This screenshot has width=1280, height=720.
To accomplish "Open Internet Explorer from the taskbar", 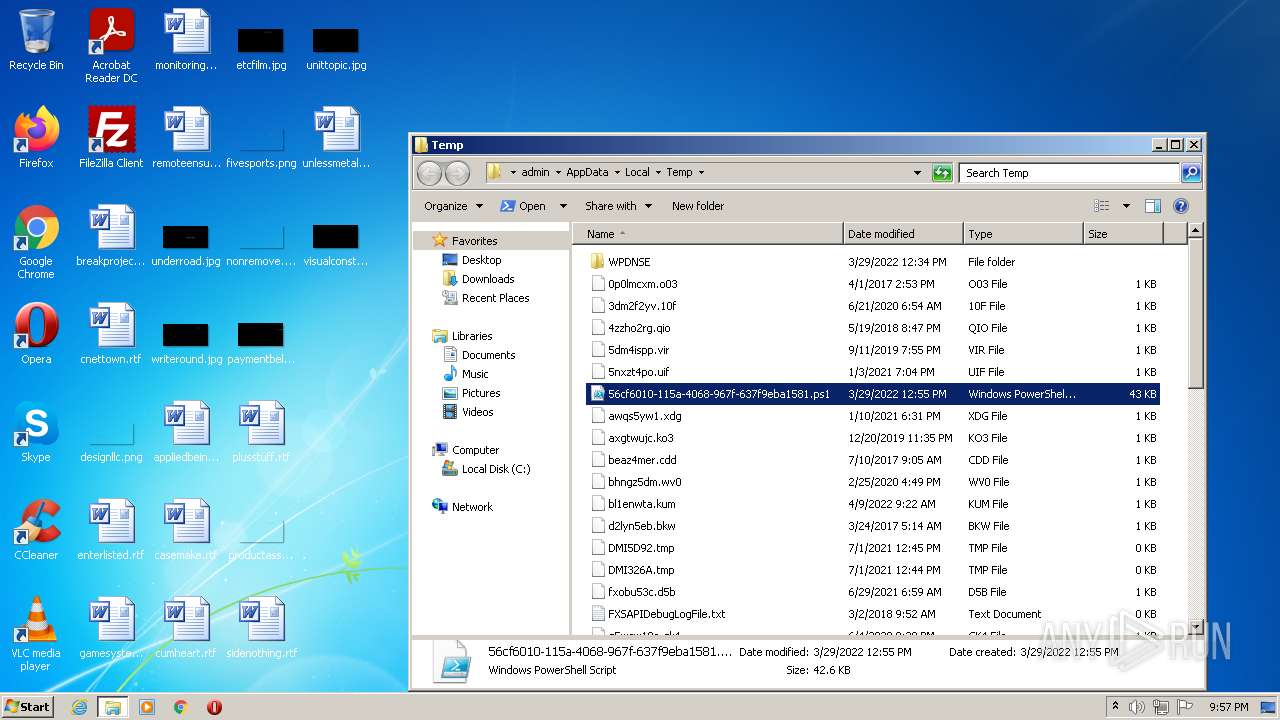I will click(x=79, y=707).
